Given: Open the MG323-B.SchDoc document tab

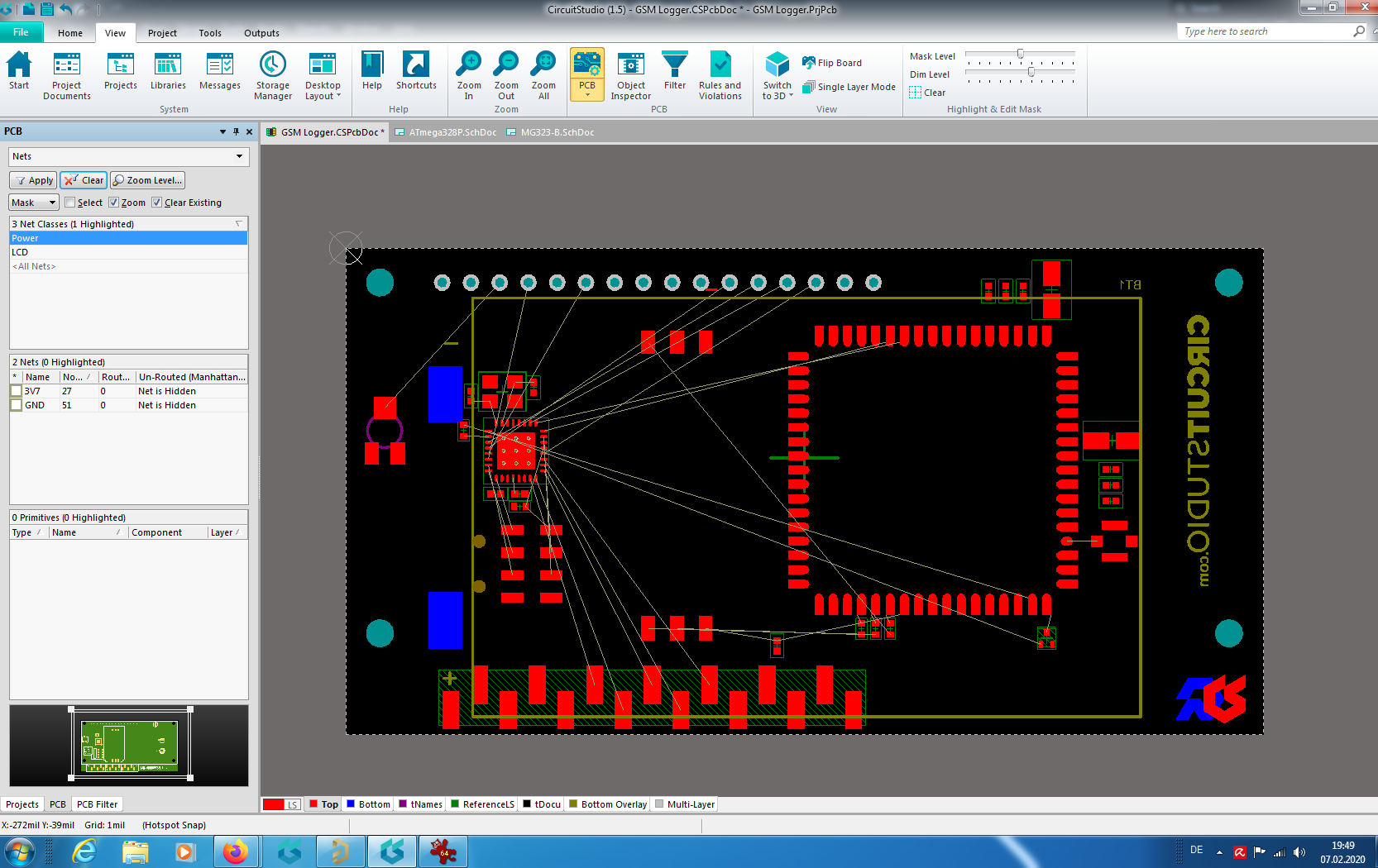Looking at the screenshot, I should tap(550, 132).
